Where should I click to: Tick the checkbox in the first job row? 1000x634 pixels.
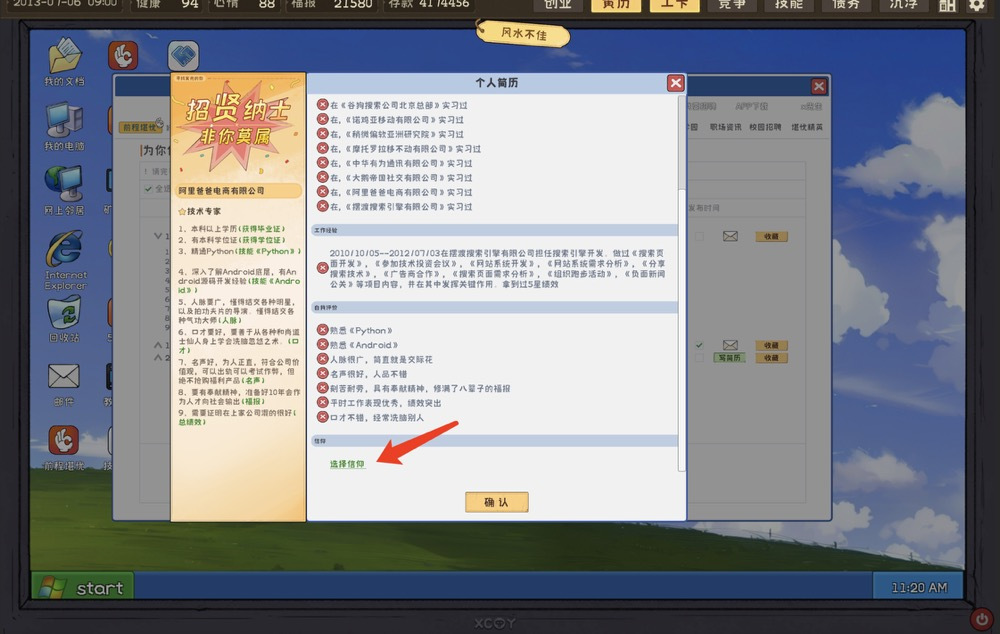pyautogui.click(x=700, y=236)
